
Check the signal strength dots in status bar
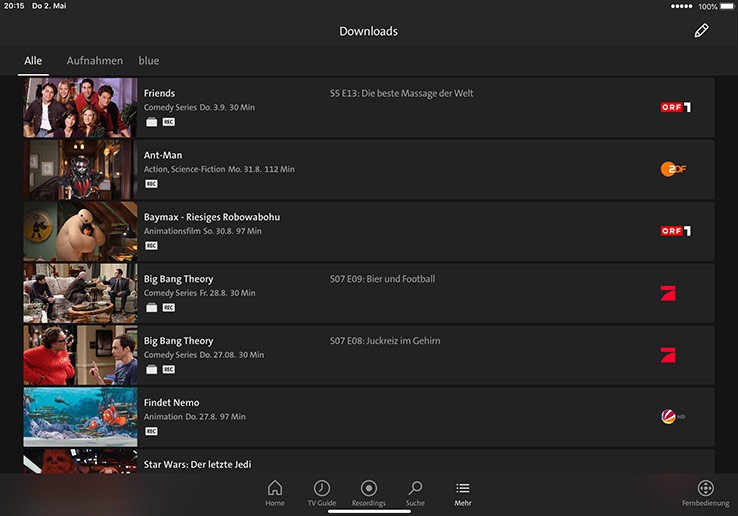[x=682, y=6]
